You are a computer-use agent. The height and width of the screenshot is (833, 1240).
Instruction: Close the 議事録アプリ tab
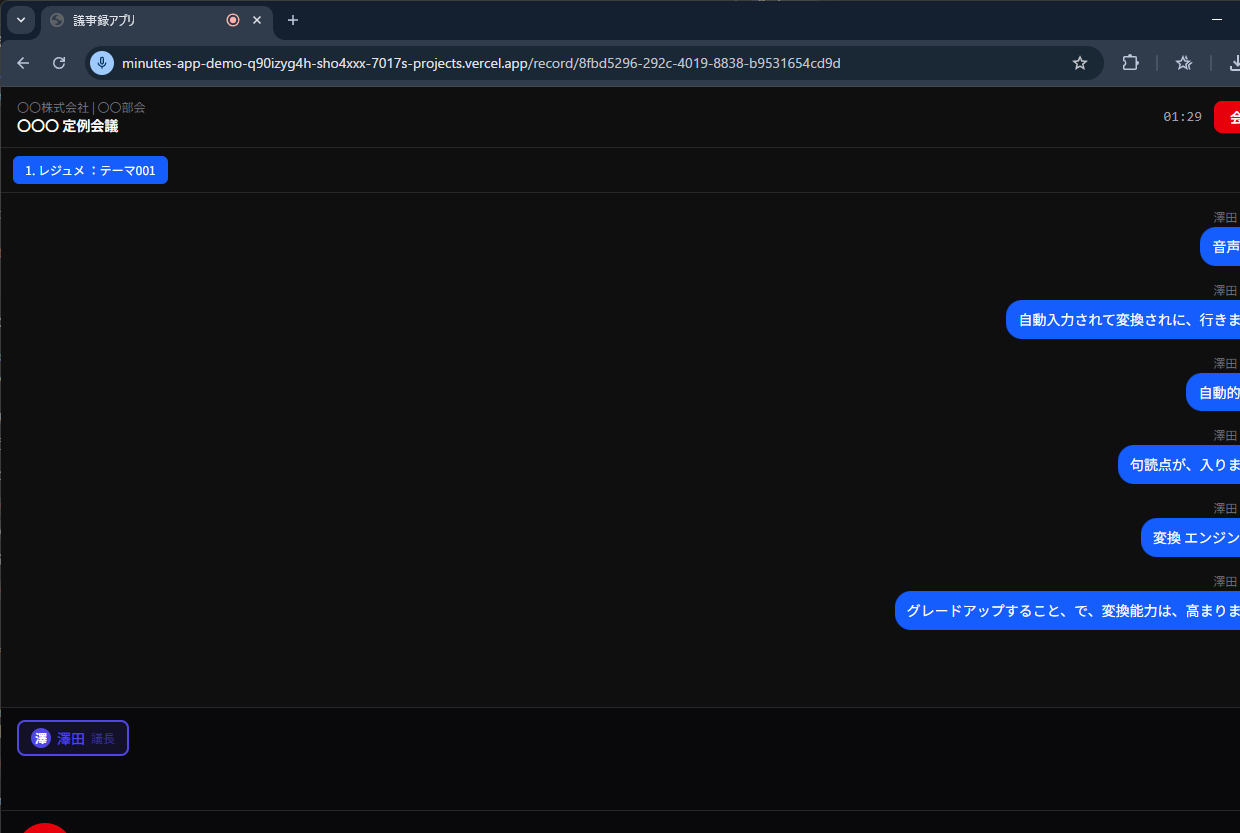257,20
